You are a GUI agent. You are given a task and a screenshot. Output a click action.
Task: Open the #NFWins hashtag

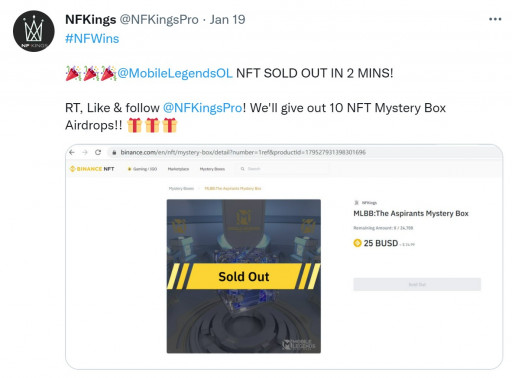click(92, 38)
